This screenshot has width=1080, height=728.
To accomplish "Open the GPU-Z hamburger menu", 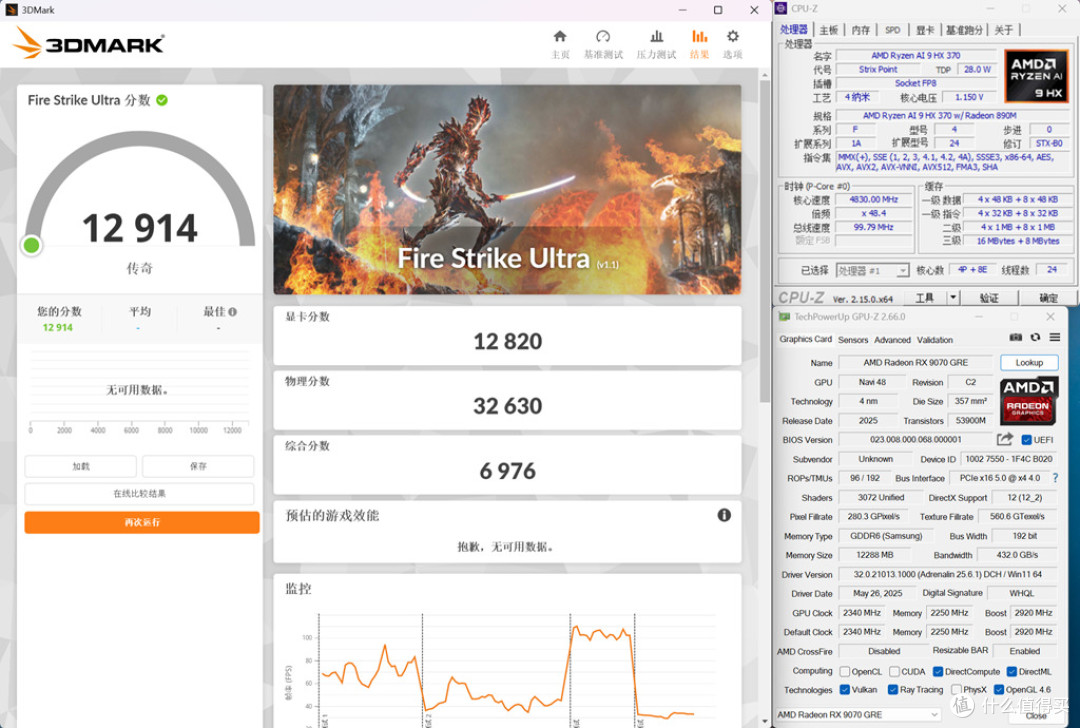I will (1055, 337).
